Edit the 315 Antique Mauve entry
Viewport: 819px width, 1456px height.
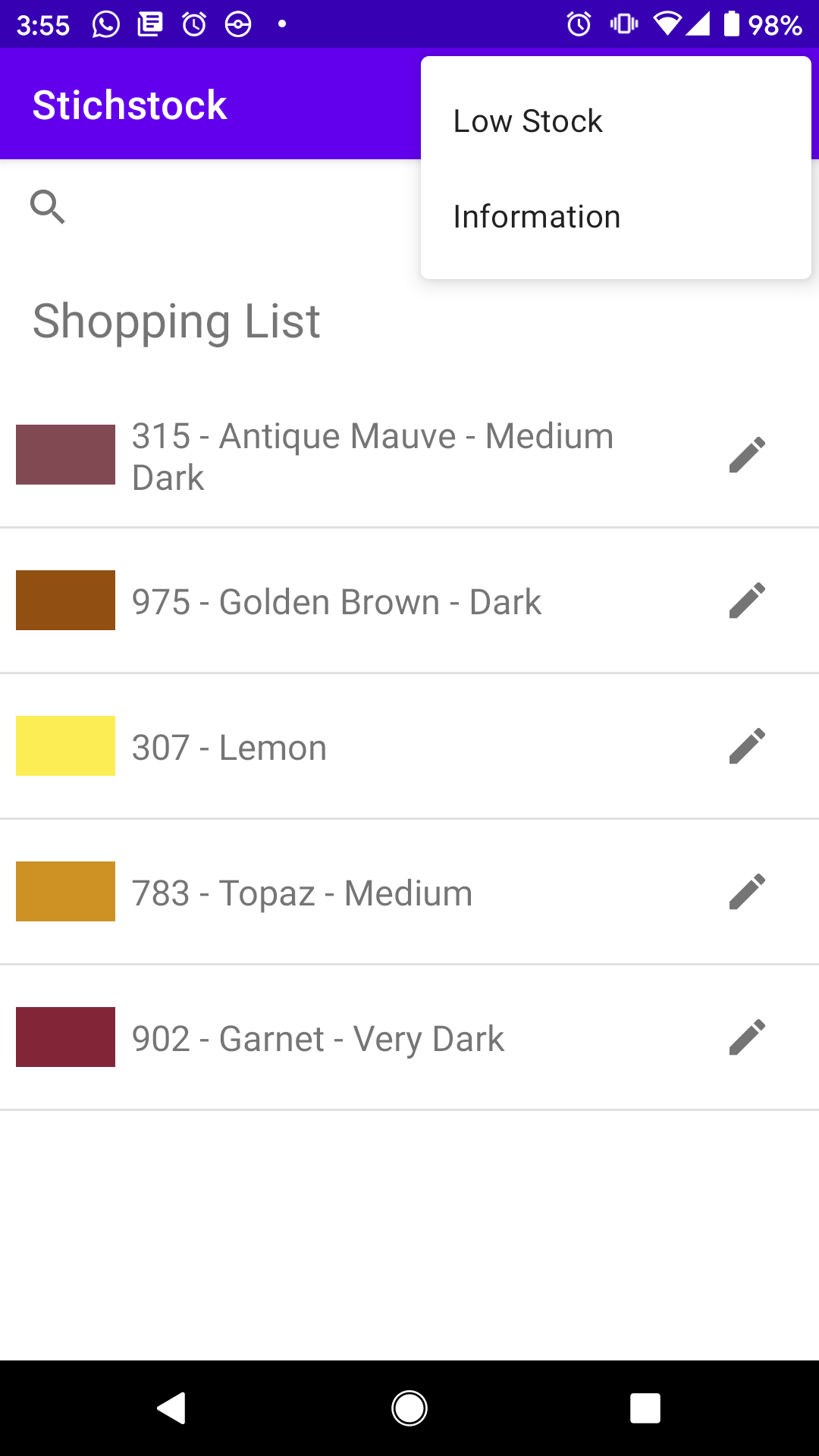click(747, 455)
